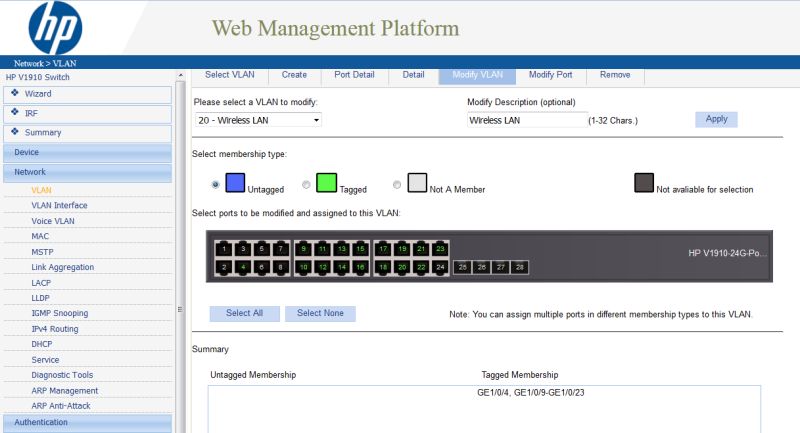The height and width of the screenshot is (433, 800).
Task: Click port 5 on the switch diagram
Action: (x=262, y=249)
